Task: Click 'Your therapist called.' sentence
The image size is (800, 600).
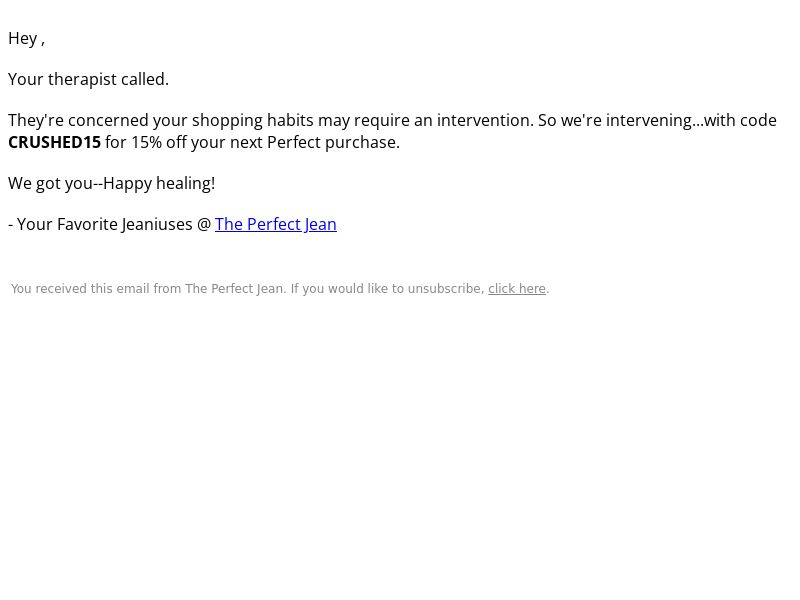Action: (x=88, y=80)
